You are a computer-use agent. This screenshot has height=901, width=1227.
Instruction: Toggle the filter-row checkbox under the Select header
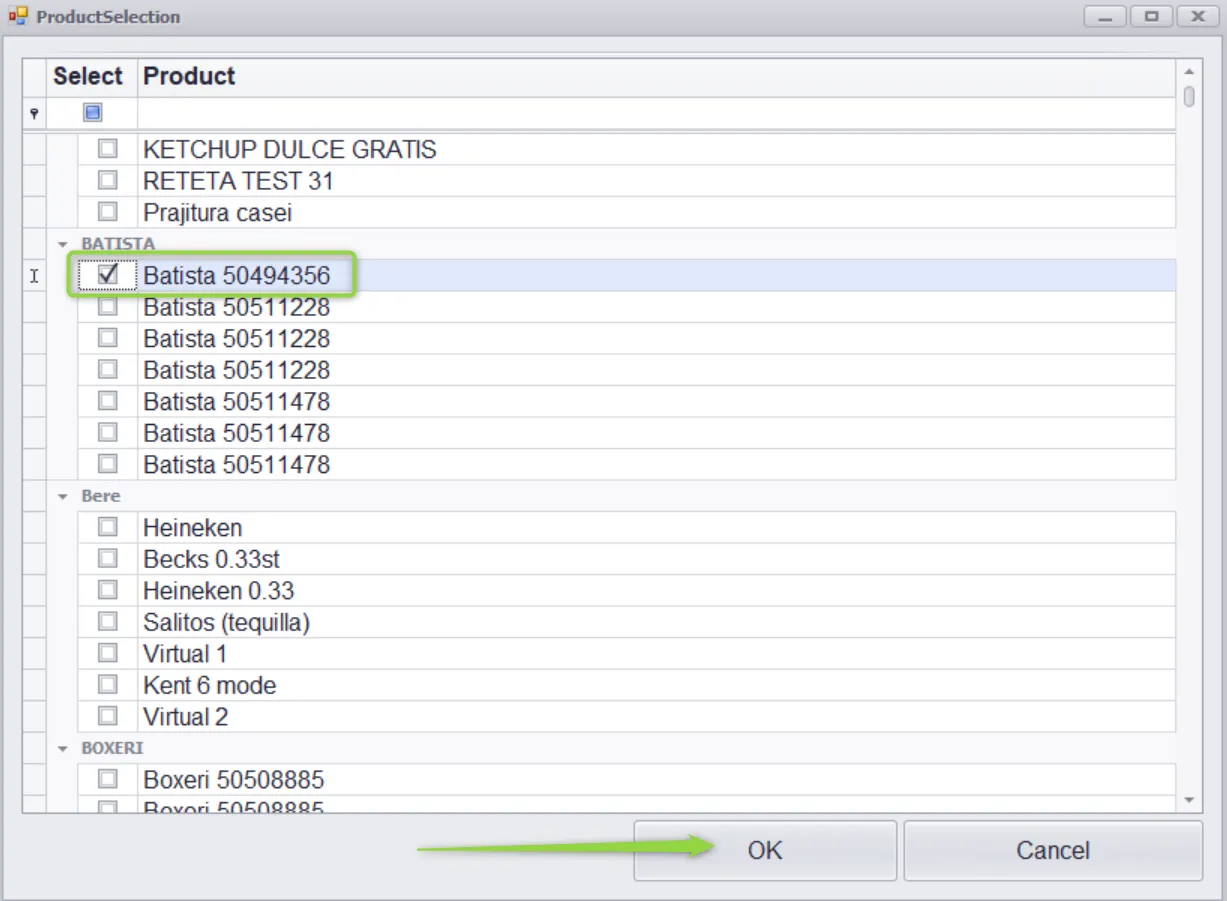coord(92,113)
